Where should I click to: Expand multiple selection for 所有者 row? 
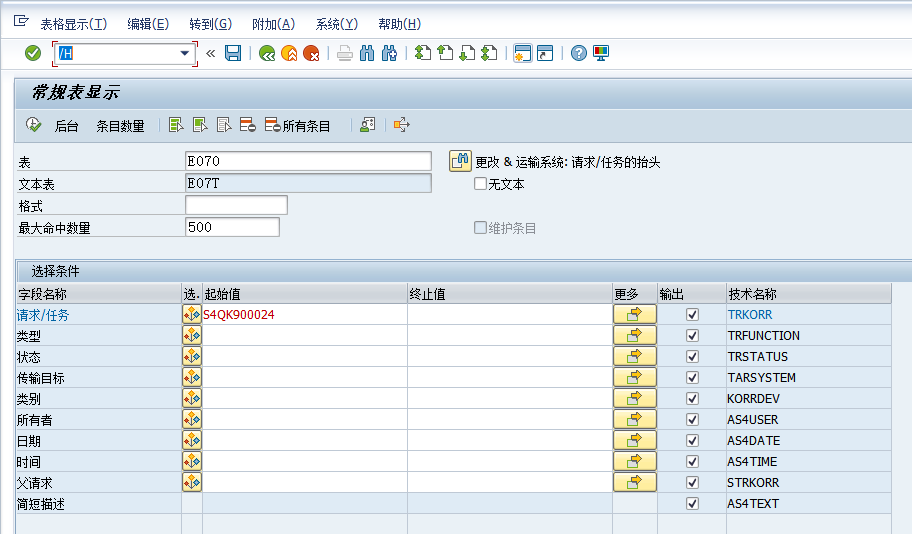(x=635, y=419)
